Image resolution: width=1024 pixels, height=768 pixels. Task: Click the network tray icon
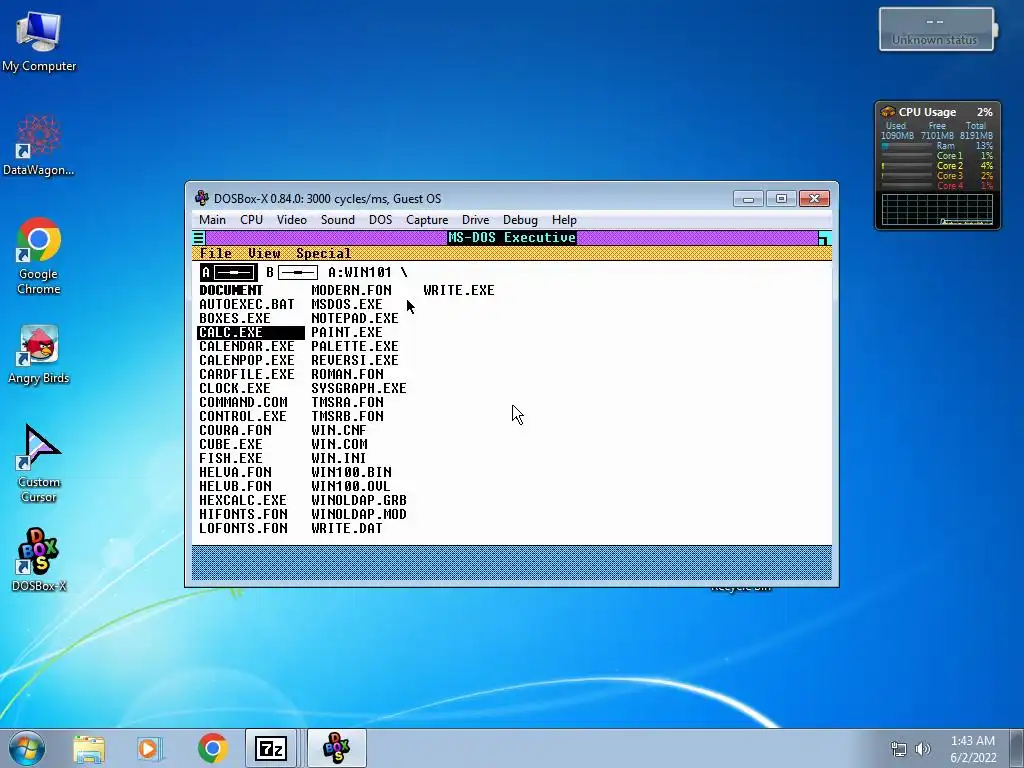(x=899, y=749)
